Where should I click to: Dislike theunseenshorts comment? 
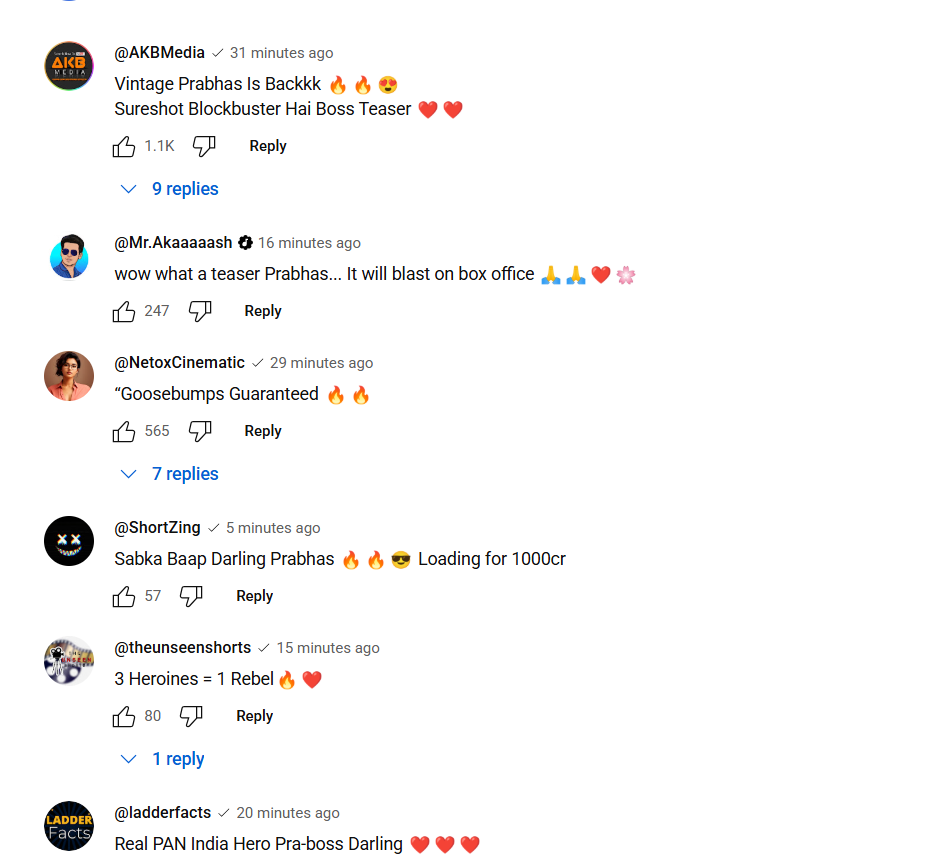pos(191,716)
